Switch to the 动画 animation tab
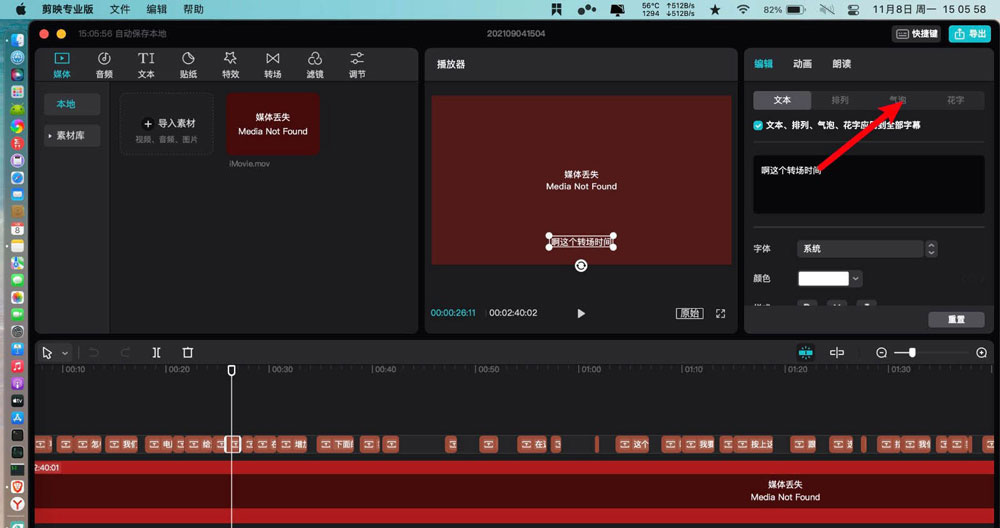The height and width of the screenshot is (528, 1000). point(802,64)
